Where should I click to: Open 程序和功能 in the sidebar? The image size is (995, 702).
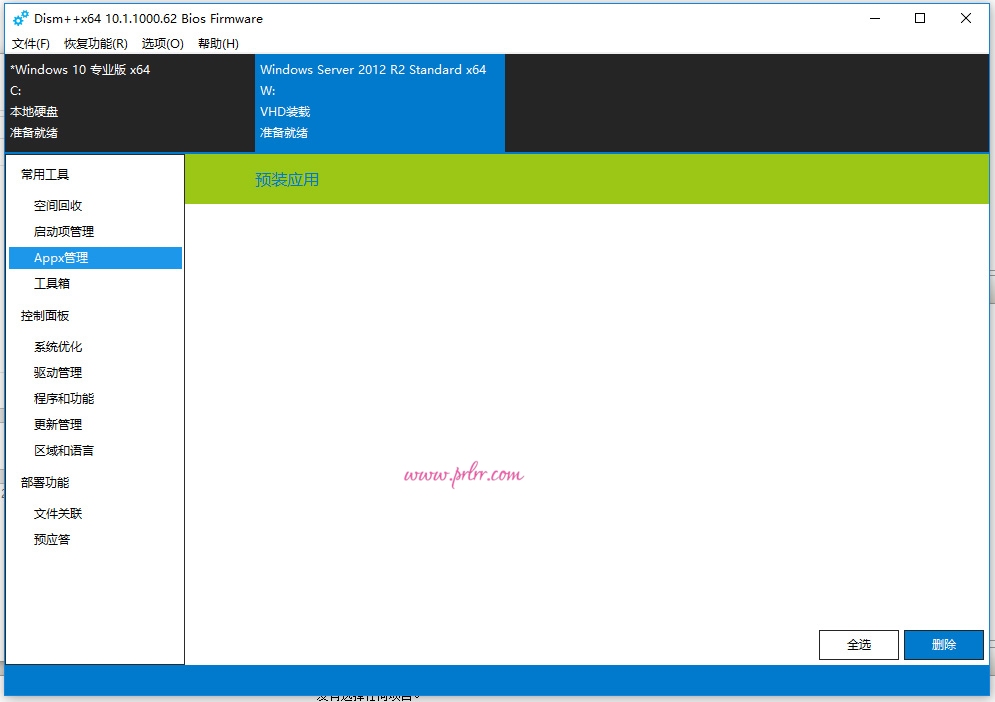coord(64,398)
